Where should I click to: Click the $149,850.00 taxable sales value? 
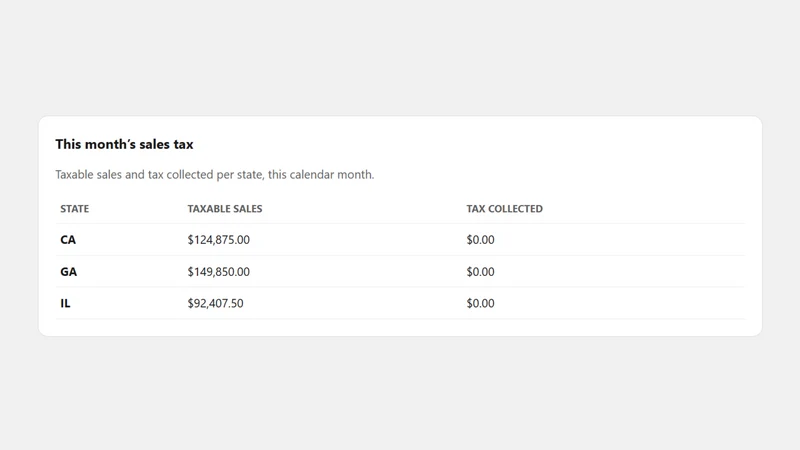click(218, 271)
